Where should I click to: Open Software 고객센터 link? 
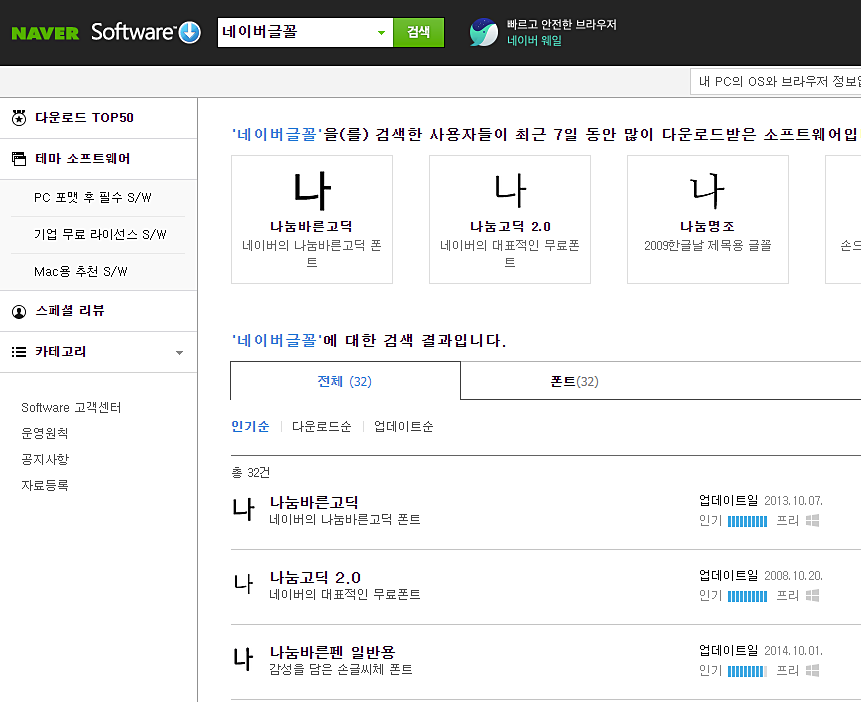pos(71,408)
